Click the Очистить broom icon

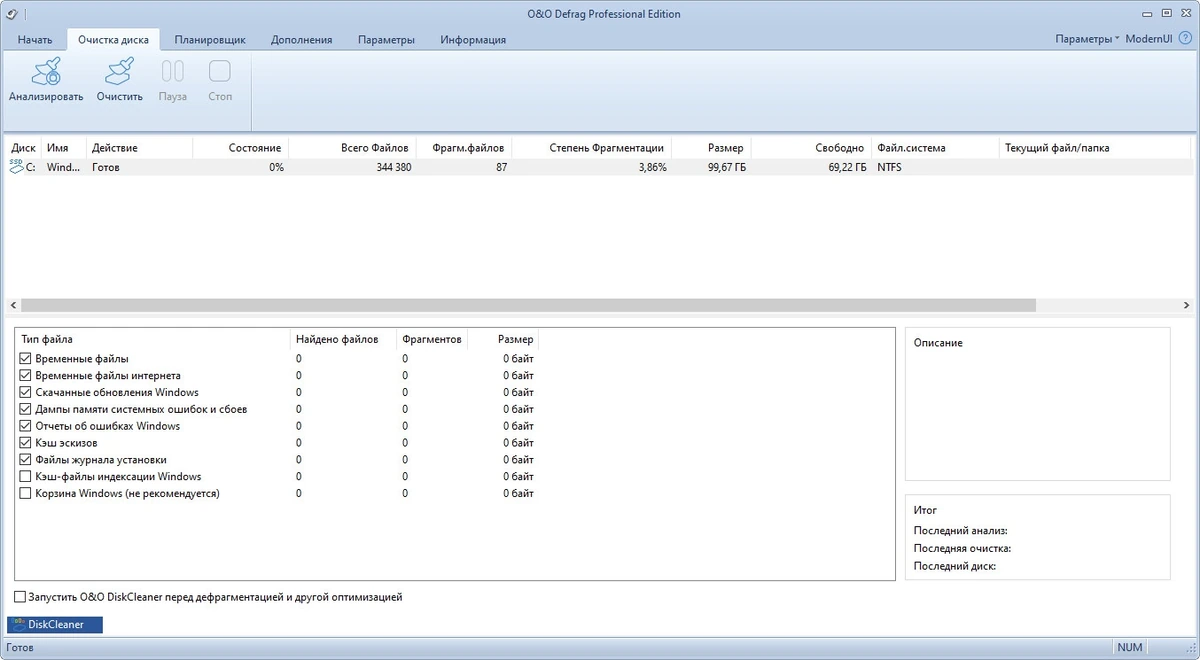point(119,72)
